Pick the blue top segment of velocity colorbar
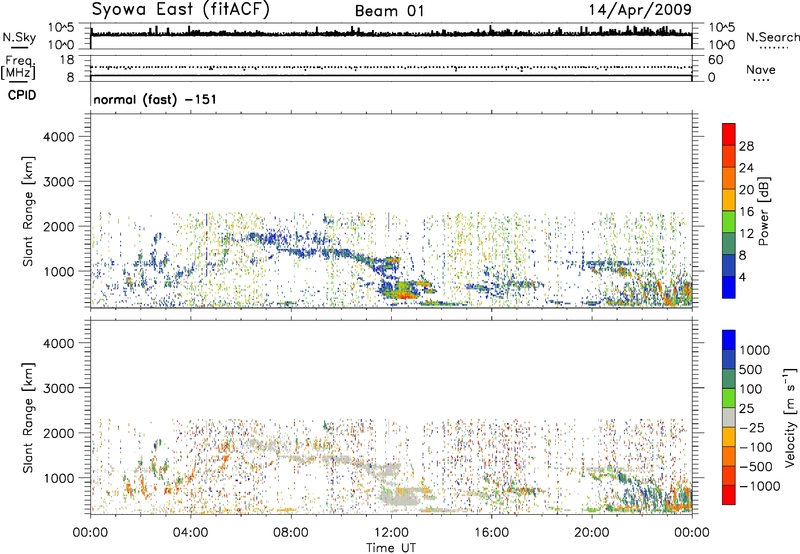This screenshot has width=800, height=554. pos(729,340)
